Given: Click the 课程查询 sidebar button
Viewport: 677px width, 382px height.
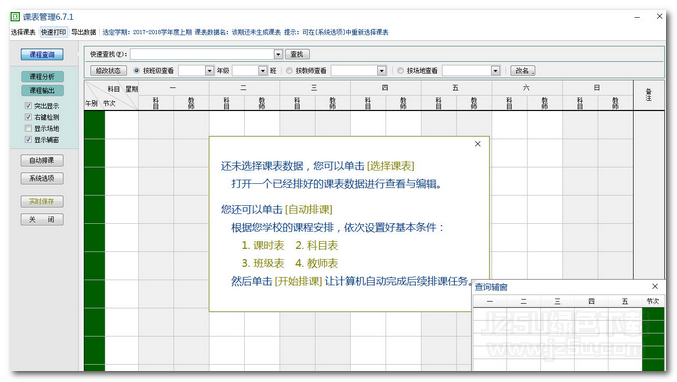Looking at the screenshot, I should click(x=42, y=54).
